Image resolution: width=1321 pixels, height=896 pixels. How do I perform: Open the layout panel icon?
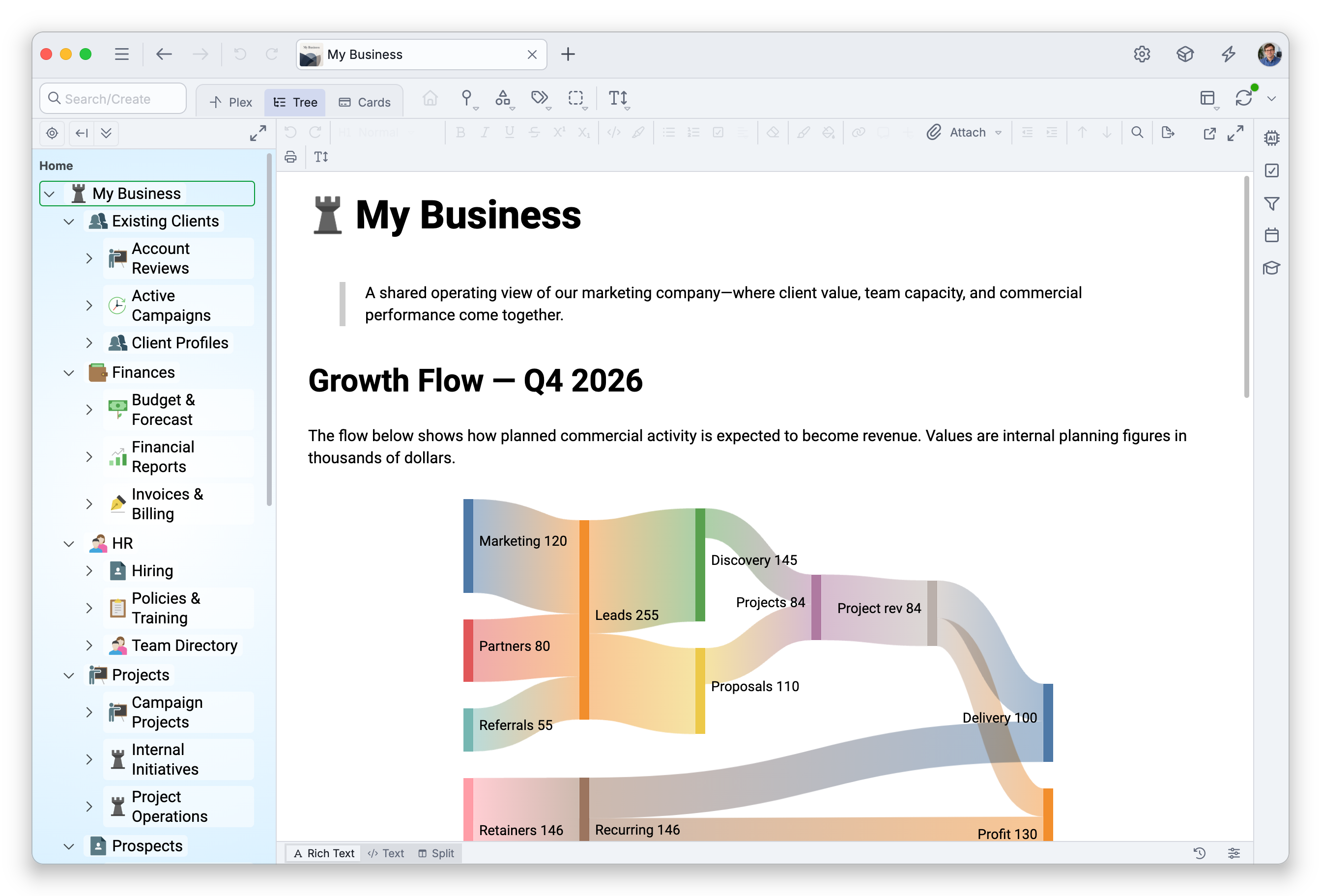click(1207, 98)
